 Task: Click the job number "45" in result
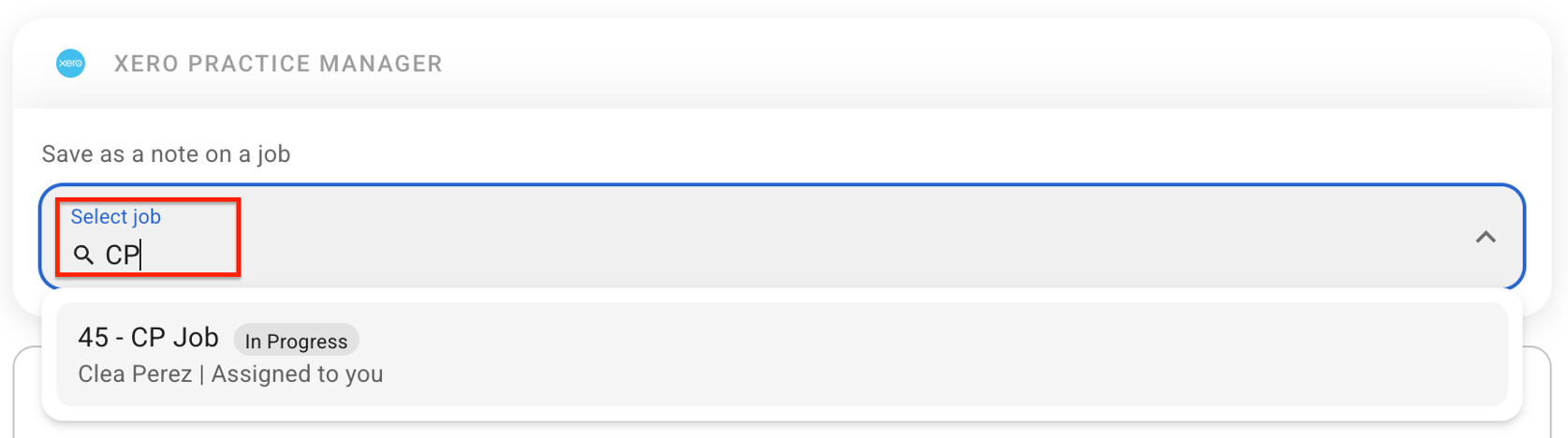click(x=93, y=338)
